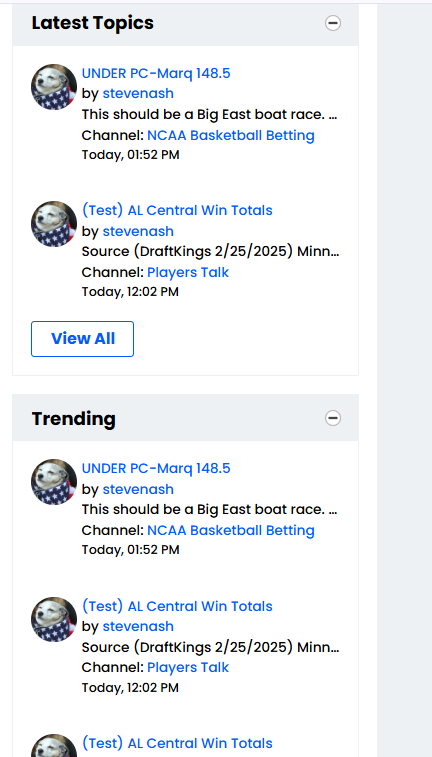Open NCAA Basketball Betting channel in Trending
This screenshot has width=432, height=757.
coord(231,530)
